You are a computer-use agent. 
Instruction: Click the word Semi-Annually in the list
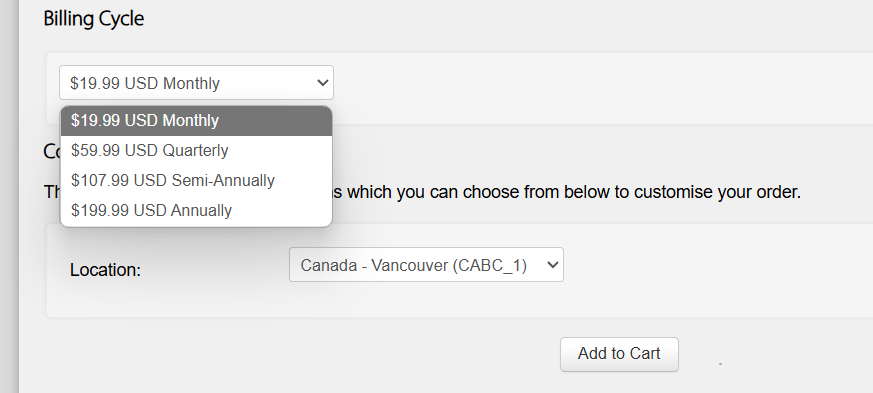(x=223, y=181)
